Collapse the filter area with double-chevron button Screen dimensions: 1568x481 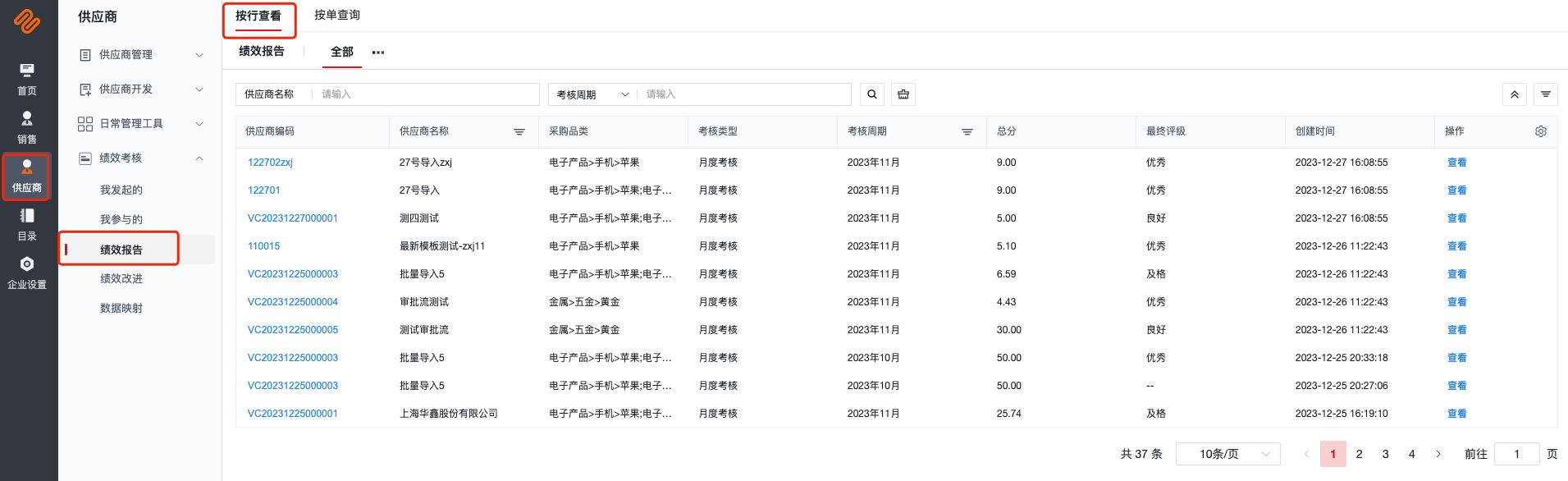coord(1515,94)
